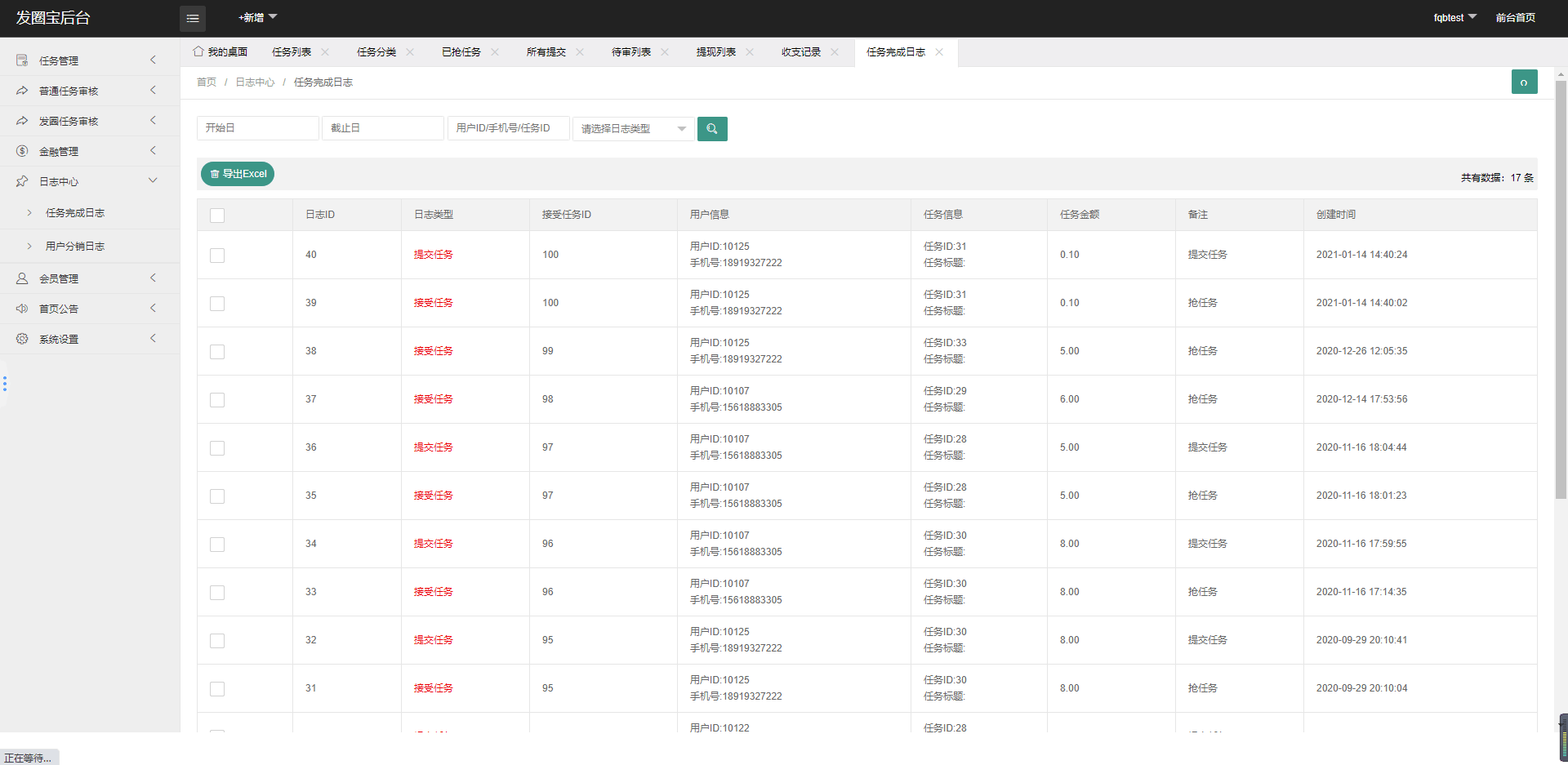The height and width of the screenshot is (765, 1568).
Task: Expand the 普通任务审核 menu chevron
Action: tap(153, 90)
